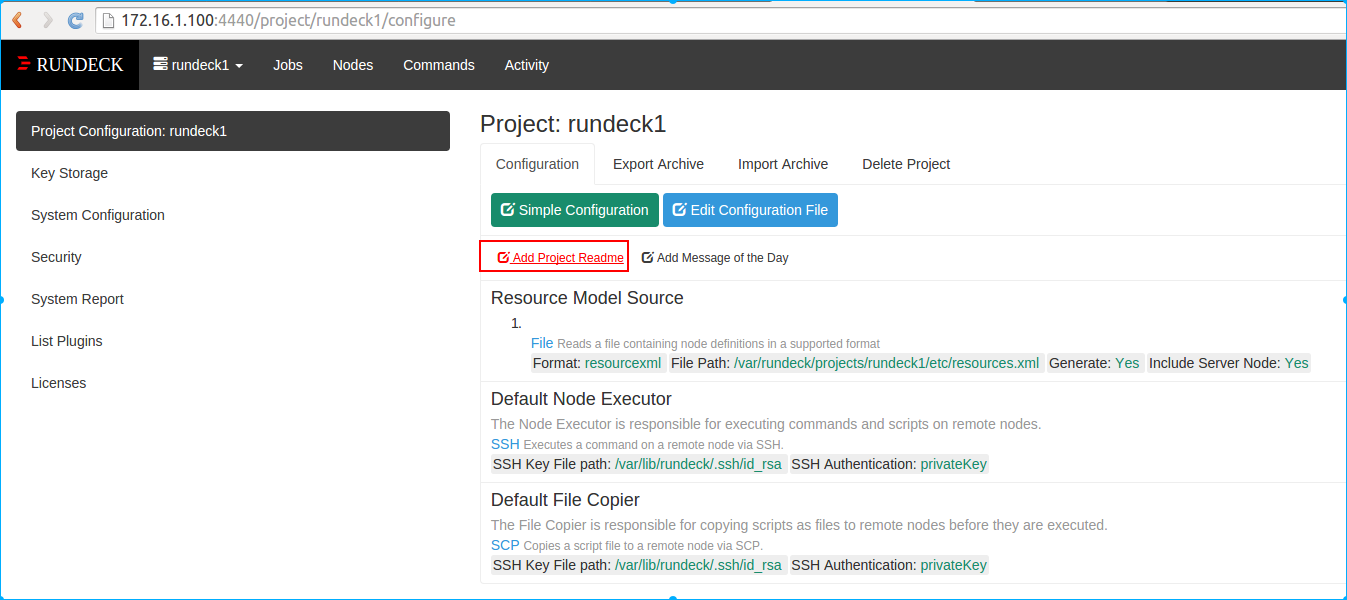Image resolution: width=1347 pixels, height=600 pixels.
Task: Open Key Storage from the sidebar
Action: (x=69, y=173)
